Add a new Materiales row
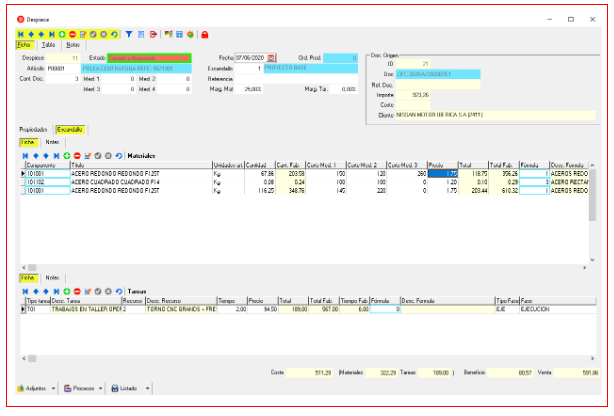Image resolution: width=614 pixels, height=416 pixels. point(67,156)
